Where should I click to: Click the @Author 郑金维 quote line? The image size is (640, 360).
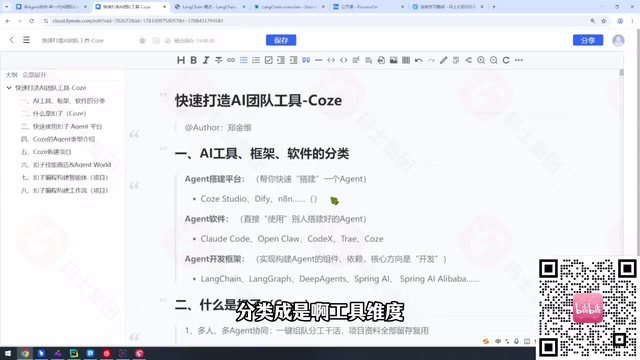pos(218,128)
